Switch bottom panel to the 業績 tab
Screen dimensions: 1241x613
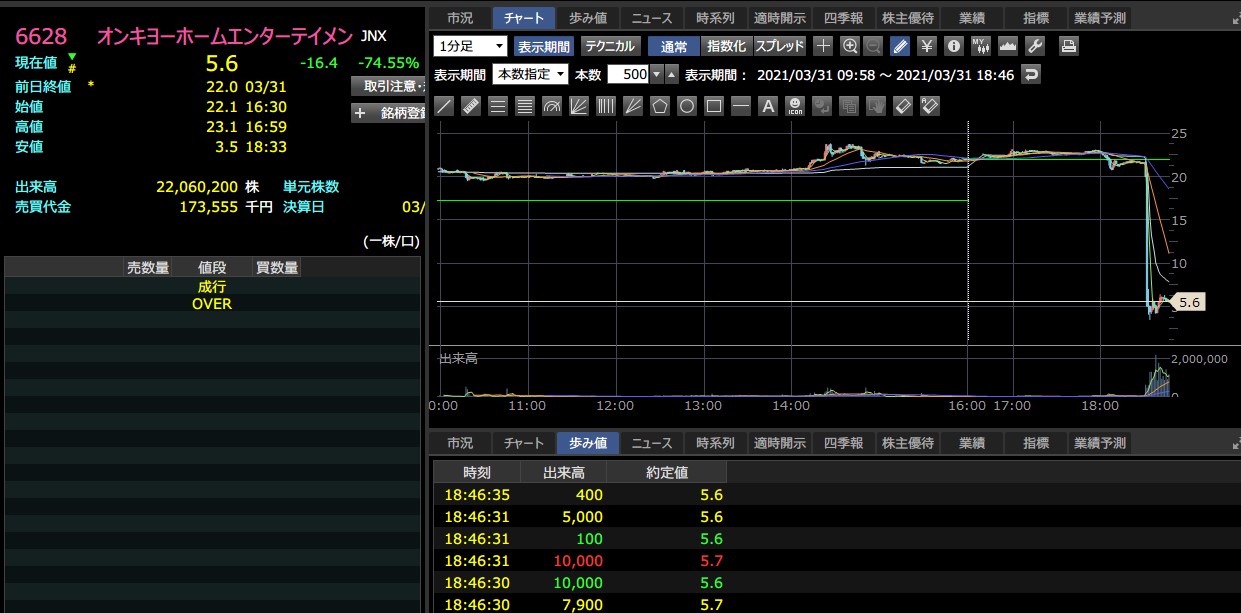[x=972, y=443]
